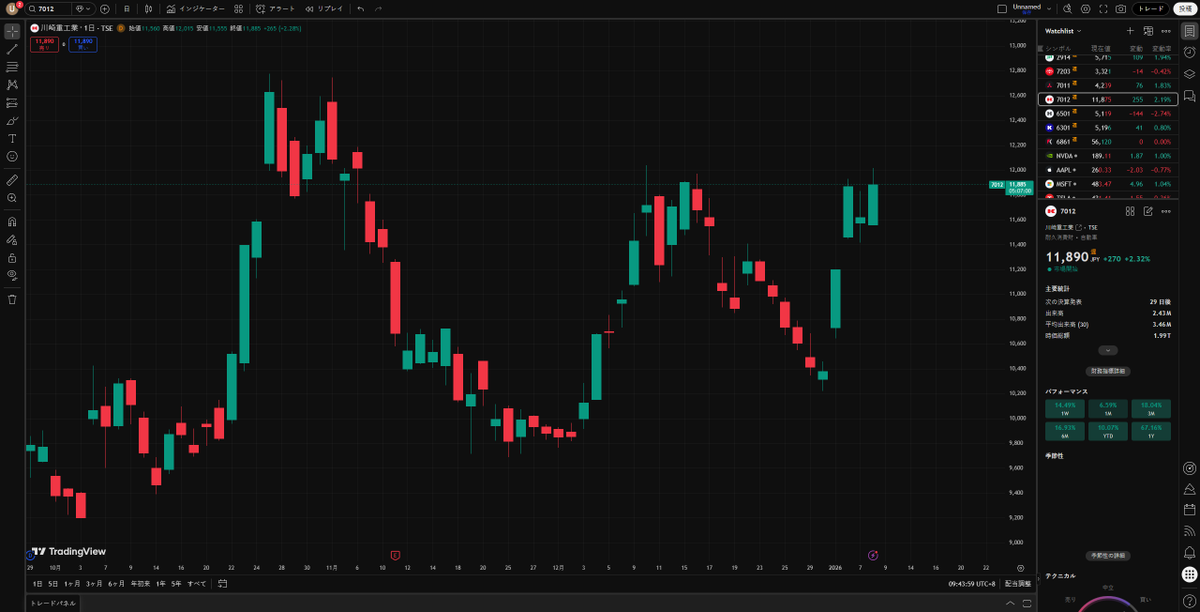Click the 投稿 publish button
This screenshot has height=612, width=1200.
point(1184,8)
